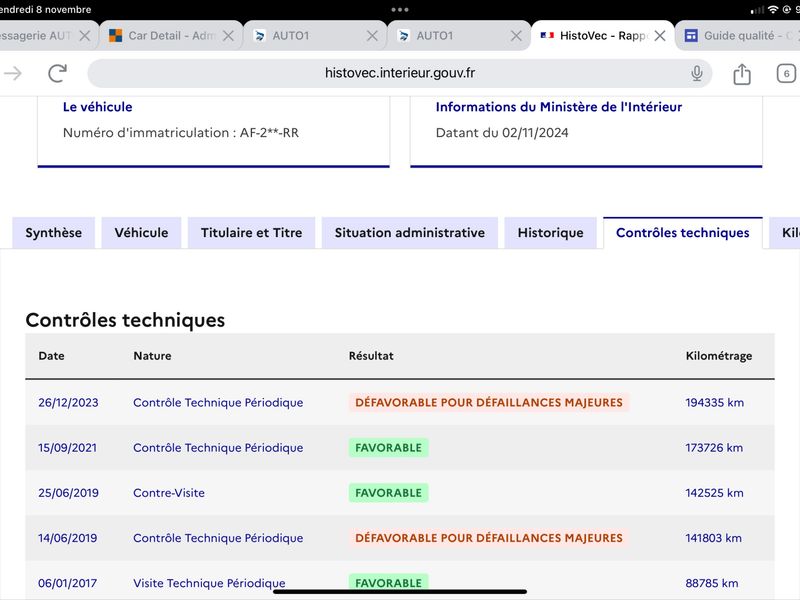The image size is (800, 600).
Task: Click the Numéro d'immatriculation AF-2**-RR text
Action: pos(181,133)
